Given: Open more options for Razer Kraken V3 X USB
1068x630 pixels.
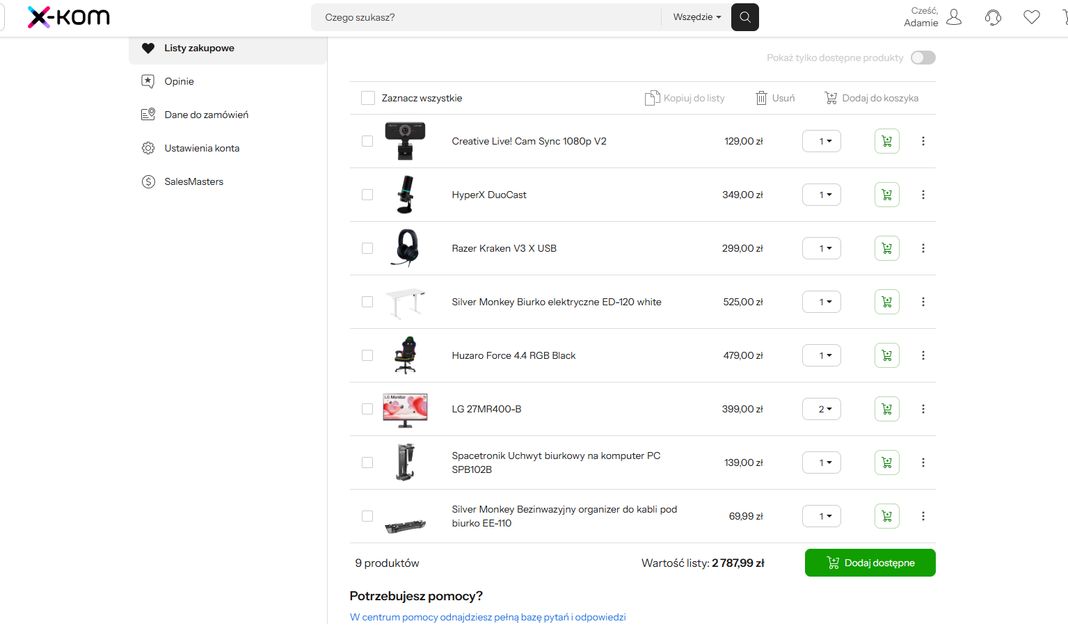Looking at the screenshot, I should [x=923, y=248].
